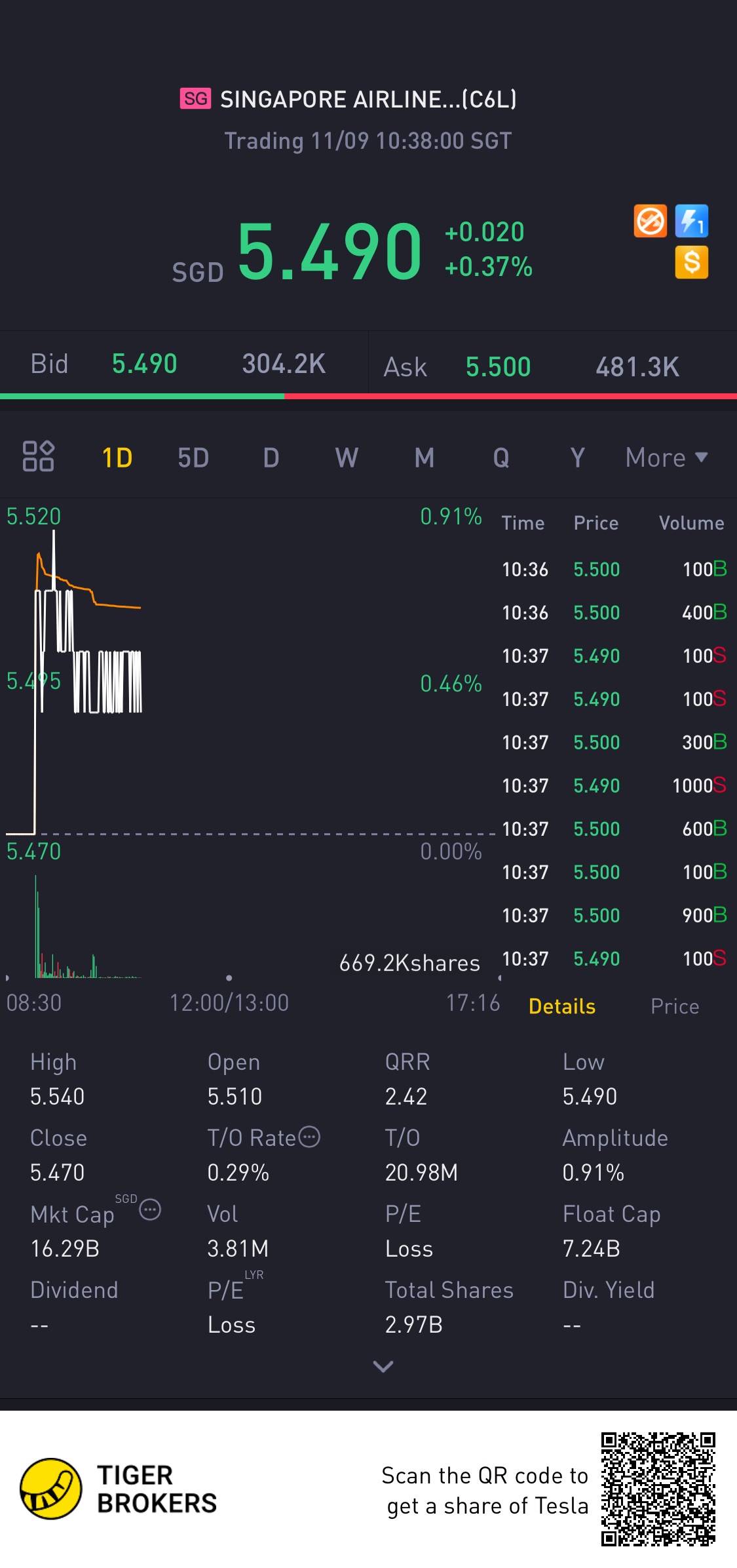The height and width of the screenshot is (1568, 737).
Task: Tap the blue lightning level-1 quote icon
Action: coord(692,221)
